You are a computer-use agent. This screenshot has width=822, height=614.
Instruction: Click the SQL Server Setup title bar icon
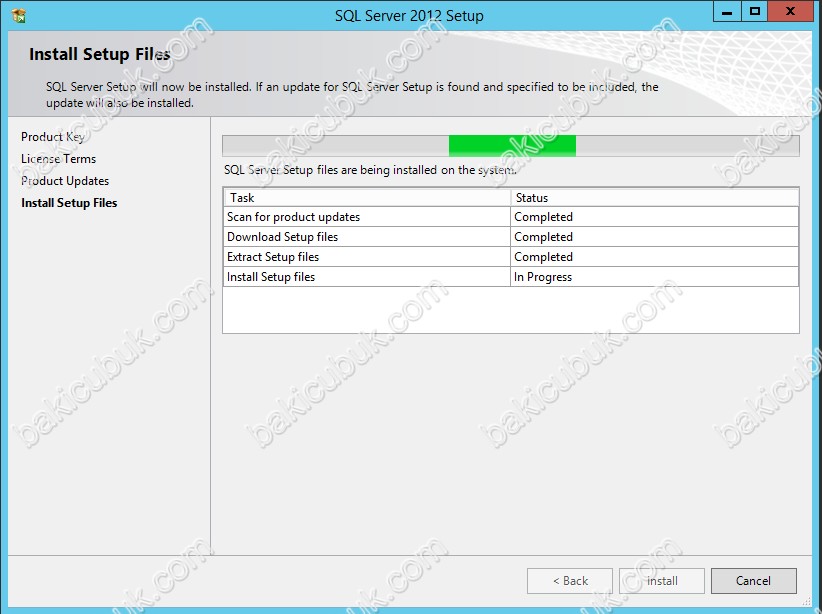pyautogui.click(x=18, y=16)
